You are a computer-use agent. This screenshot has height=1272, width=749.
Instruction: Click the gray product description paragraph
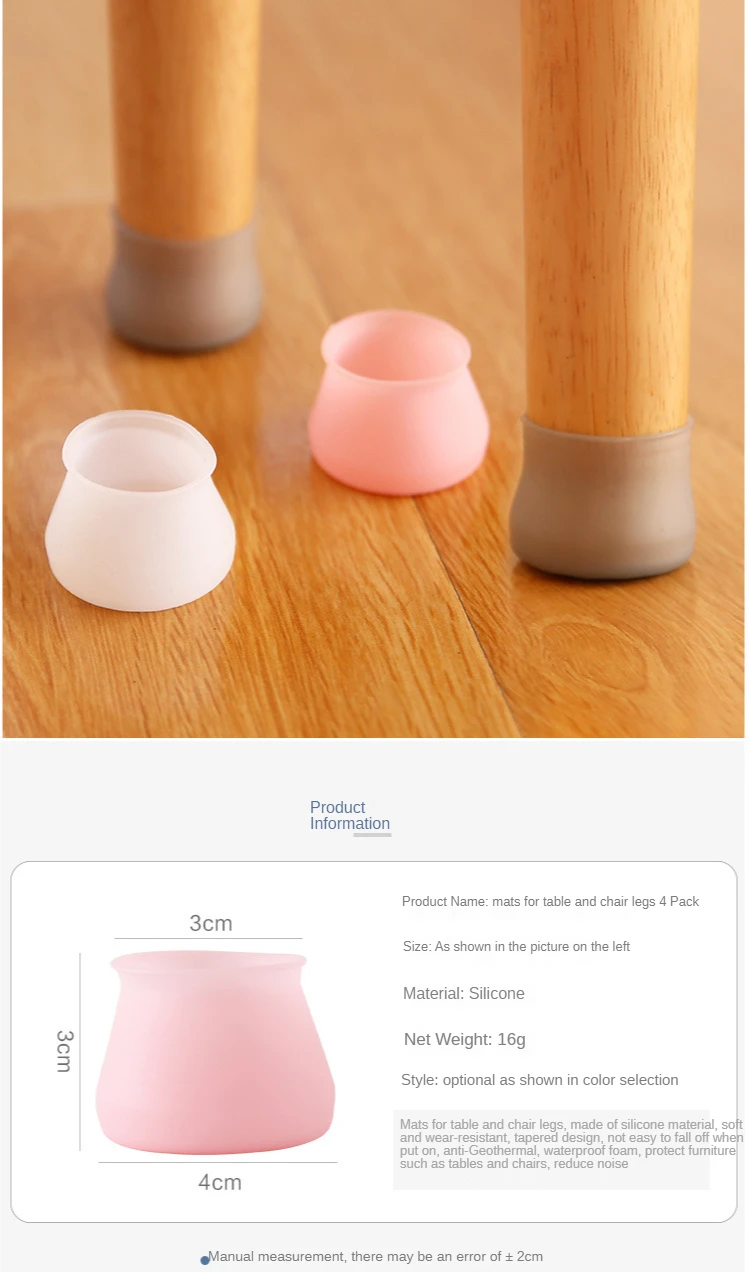(571, 1144)
